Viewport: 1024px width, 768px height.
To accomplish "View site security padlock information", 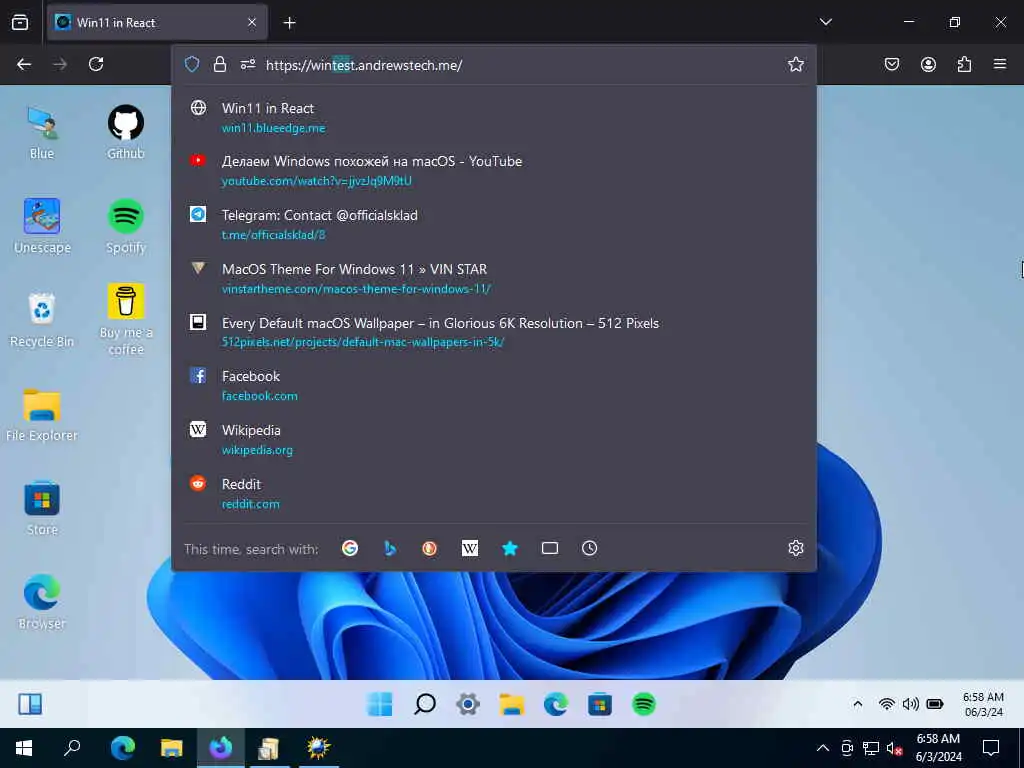I will tap(220, 64).
